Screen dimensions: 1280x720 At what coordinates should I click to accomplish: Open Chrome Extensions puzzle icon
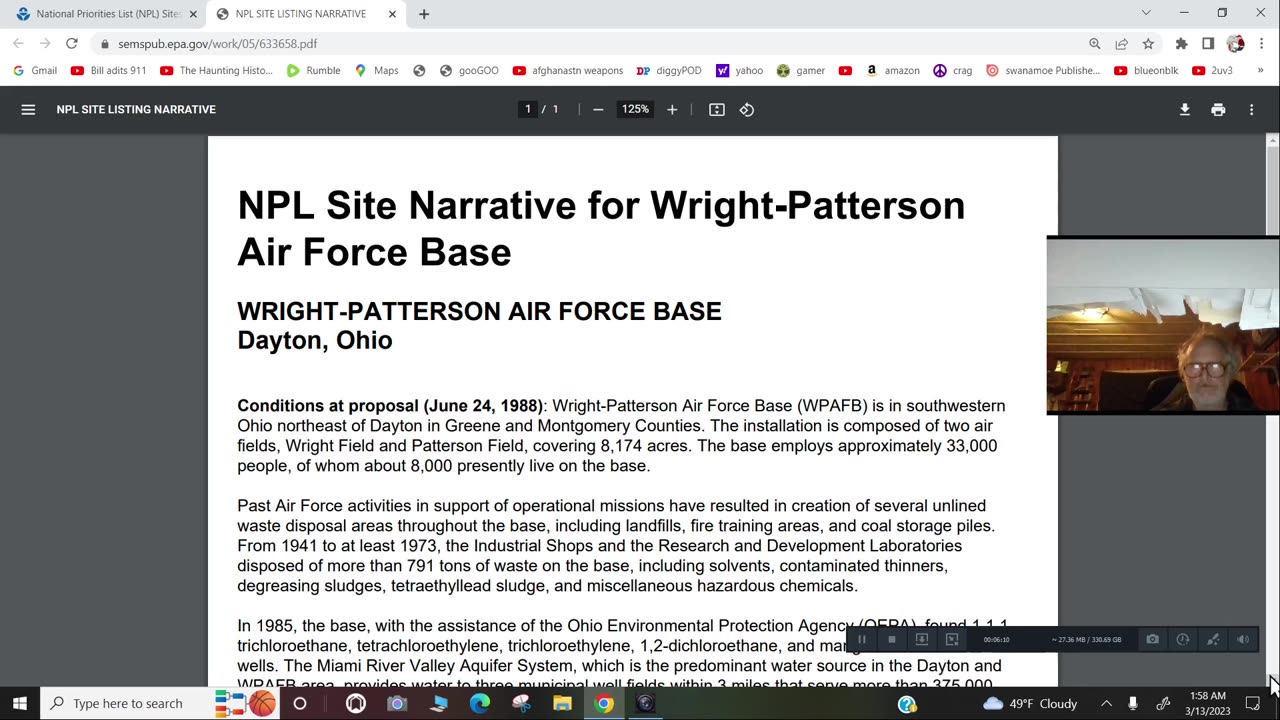pos(1182,43)
